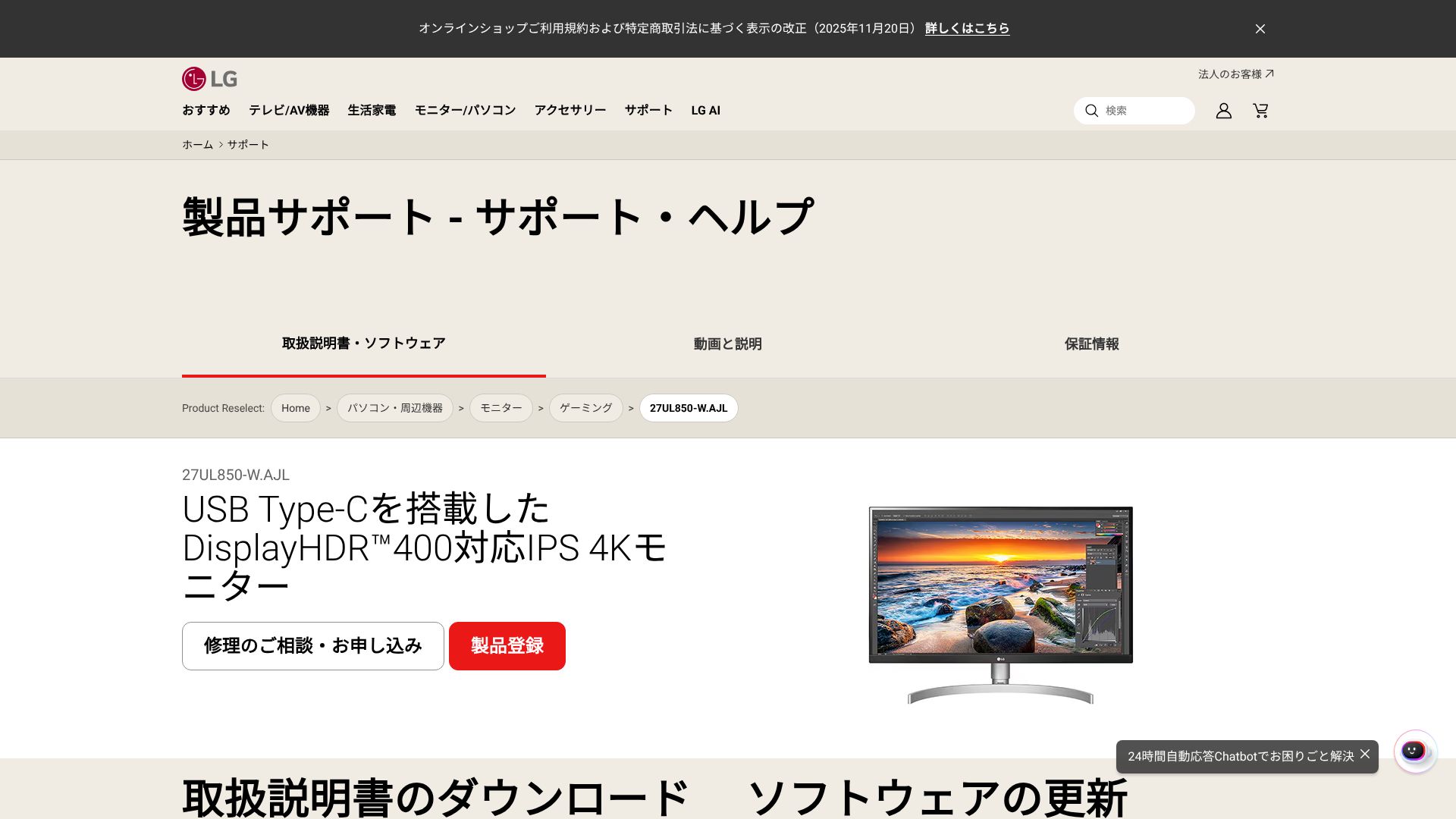Open the 詳しくはこちら link
Image resolution: width=1456 pixels, height=819 pixels.
pyautogui.click(x=967, y=28)
